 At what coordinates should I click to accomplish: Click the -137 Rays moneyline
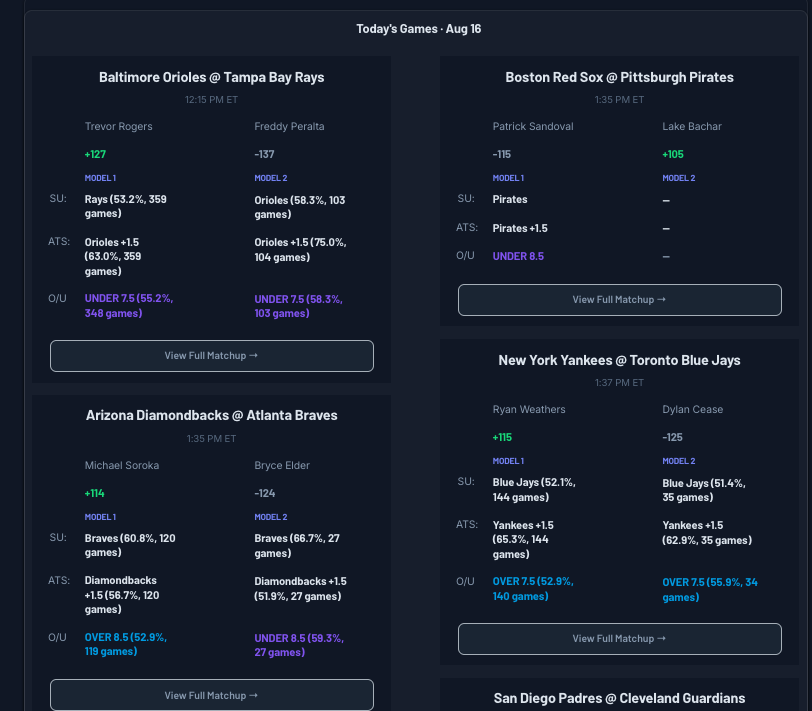(x=264, y=154)
